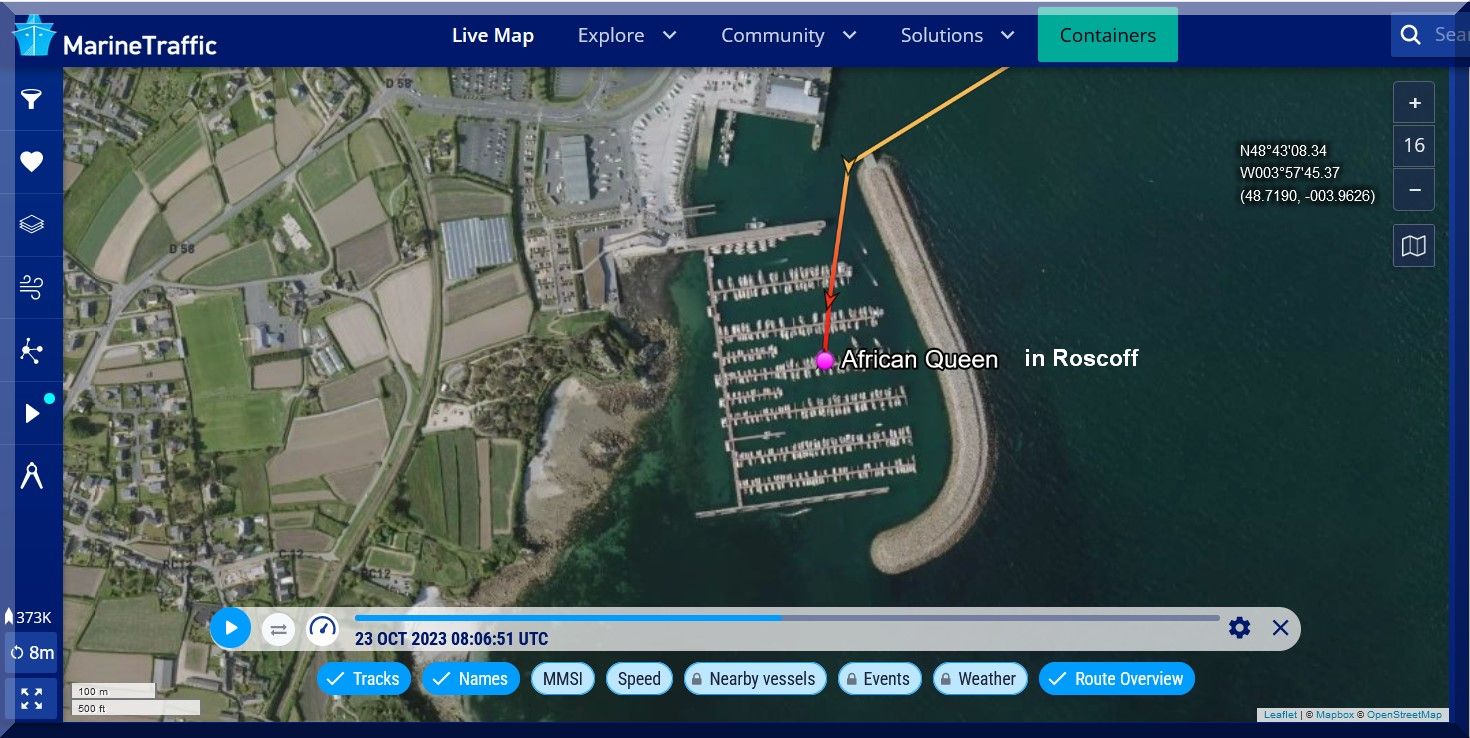Zoom in with the plus button
The height and width of the screenshot is (738, 1470).
[x=1413, y=103]
